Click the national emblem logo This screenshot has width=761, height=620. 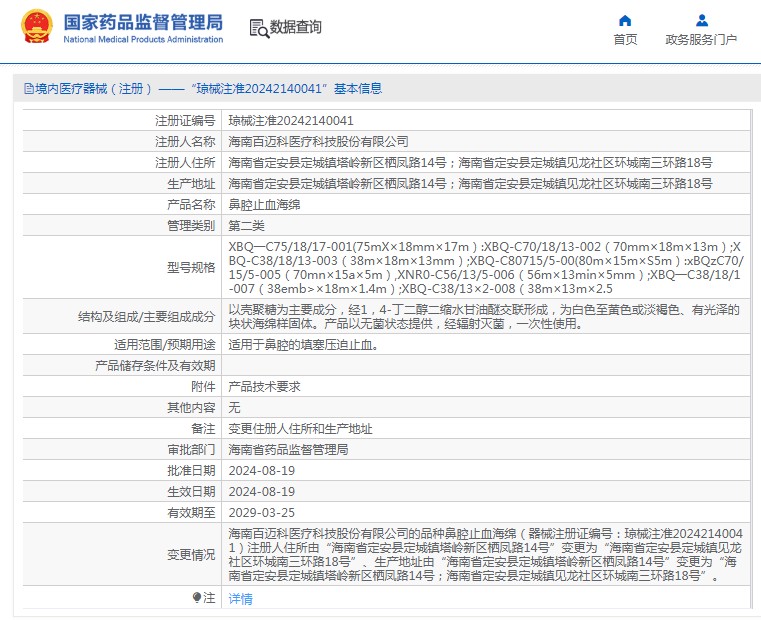click(37, 27)
